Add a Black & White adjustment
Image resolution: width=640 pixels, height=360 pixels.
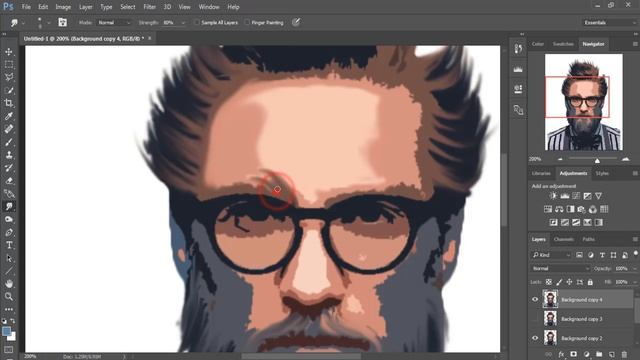pos(571,209)
